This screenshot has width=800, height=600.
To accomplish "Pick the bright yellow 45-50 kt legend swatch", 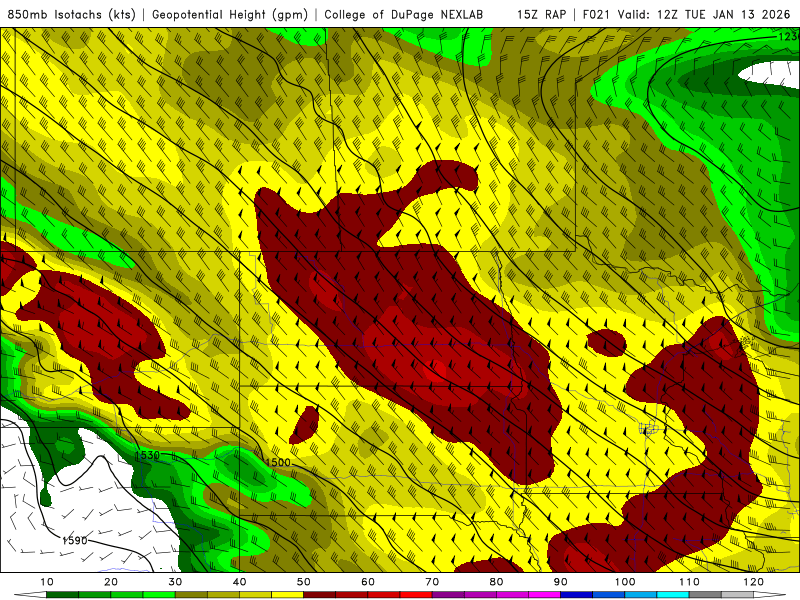I will click(288, 595).
